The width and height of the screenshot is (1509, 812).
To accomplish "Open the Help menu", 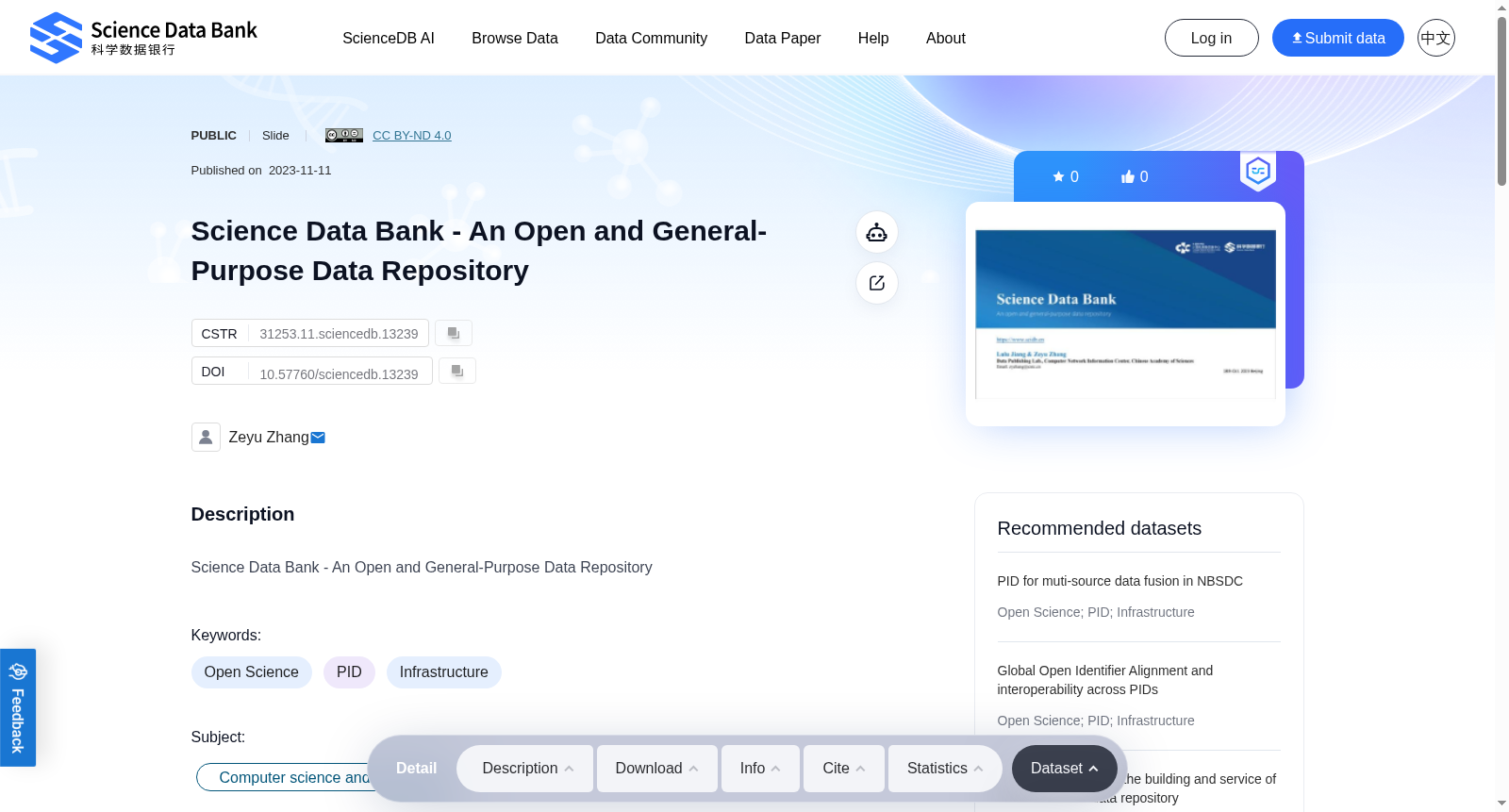I will pyautogui.click(x=873, y=39).
